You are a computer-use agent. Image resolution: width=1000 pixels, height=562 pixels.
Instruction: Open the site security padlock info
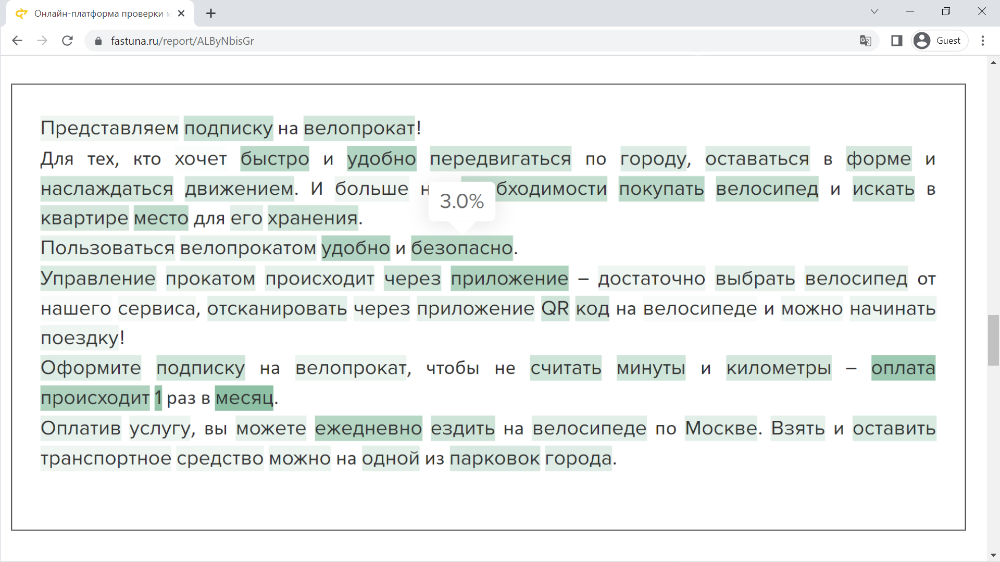[98, 41]
